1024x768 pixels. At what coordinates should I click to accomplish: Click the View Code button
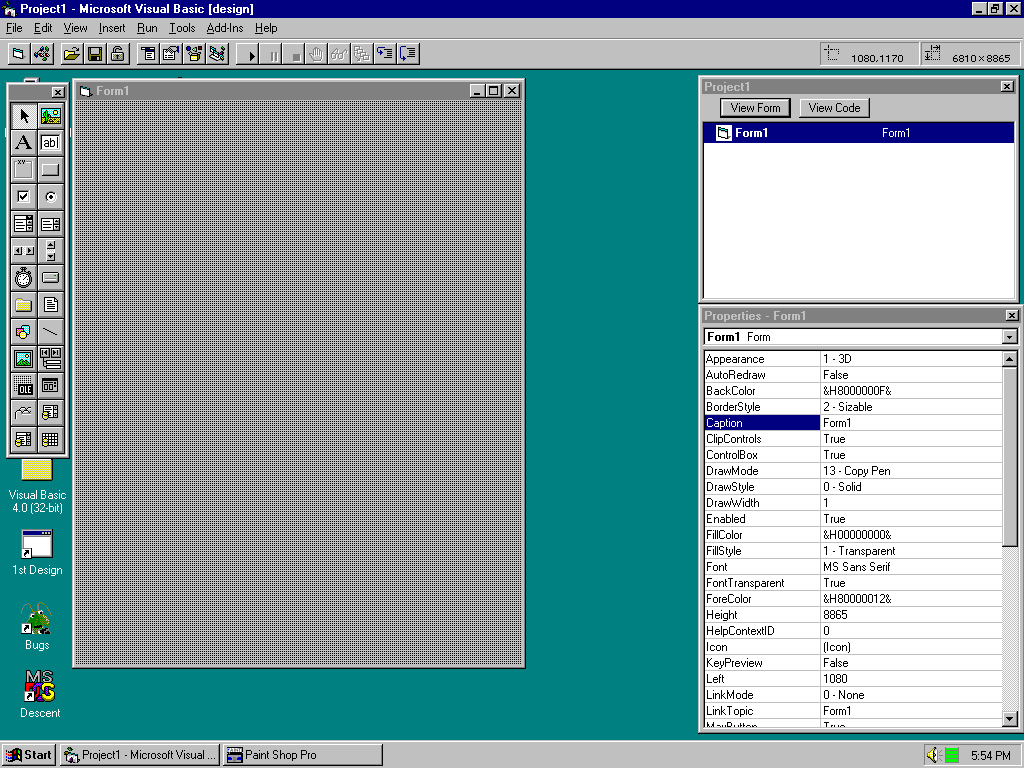[834, 108]
